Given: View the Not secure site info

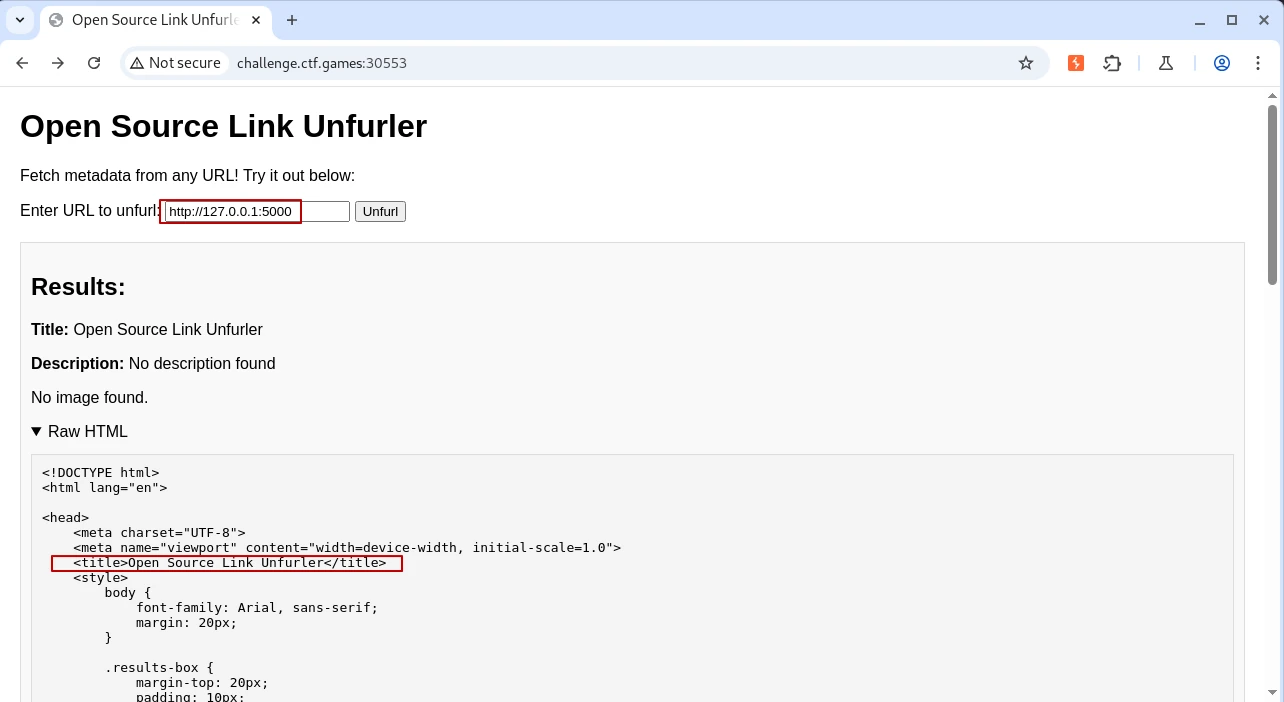Looking at the screenshot, I should [175, 63].
